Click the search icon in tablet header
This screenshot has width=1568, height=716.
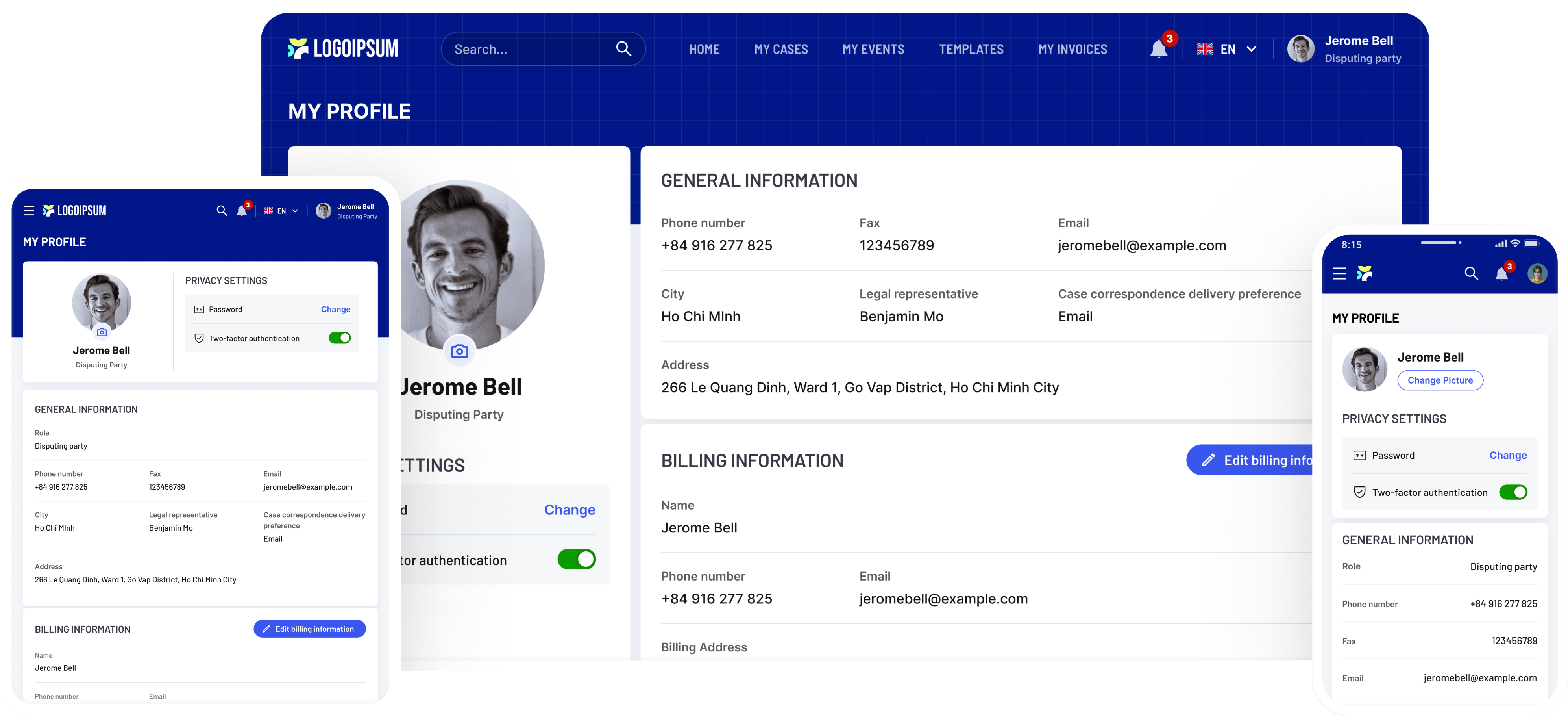point(222,211)
